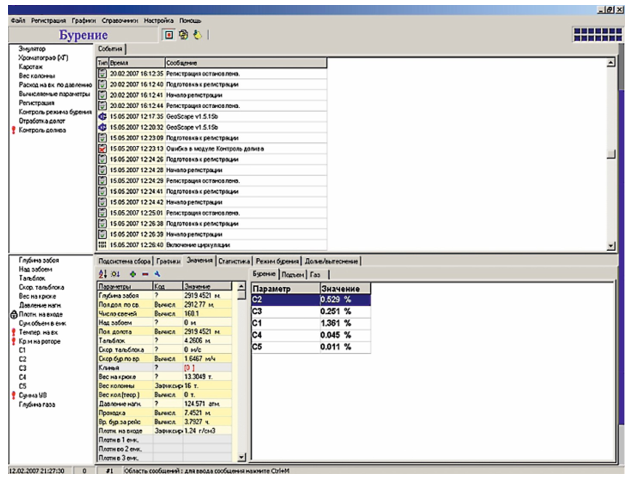Click the red minus remove-parameter icon

tap(145, 273)
